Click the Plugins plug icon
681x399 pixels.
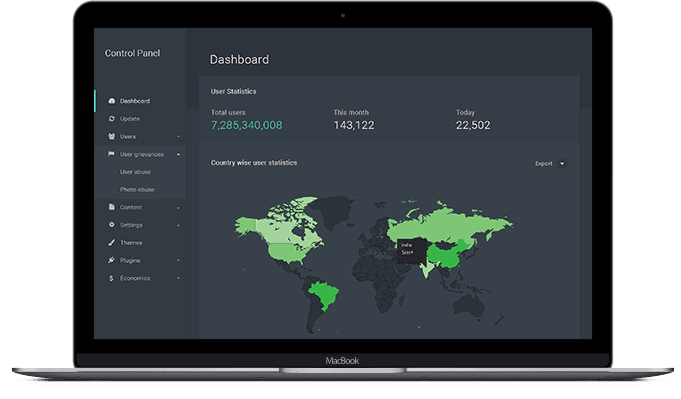pyautogui.click(x=112, y=260)
